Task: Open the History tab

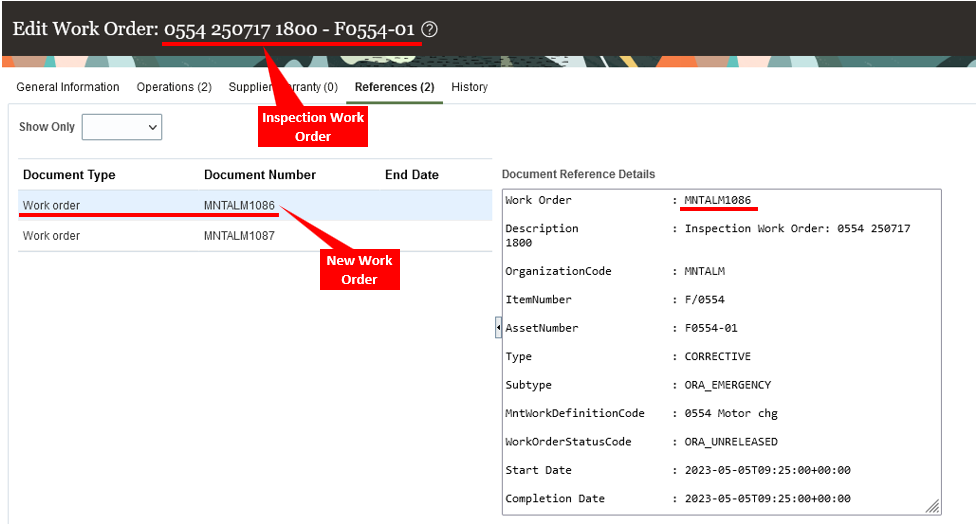Action: [x=469, y=87]
